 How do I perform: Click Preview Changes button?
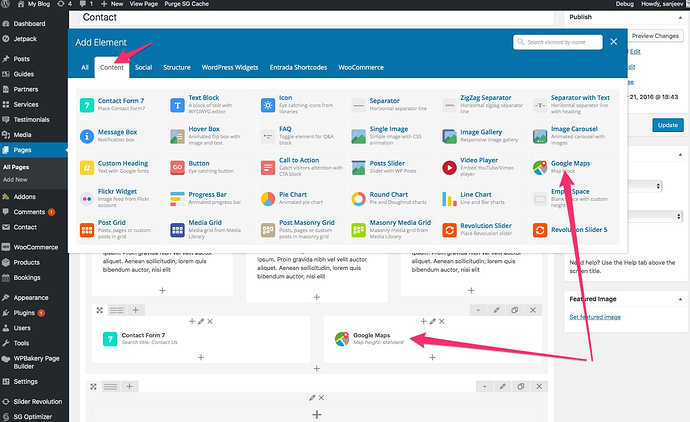pos(655,36)
